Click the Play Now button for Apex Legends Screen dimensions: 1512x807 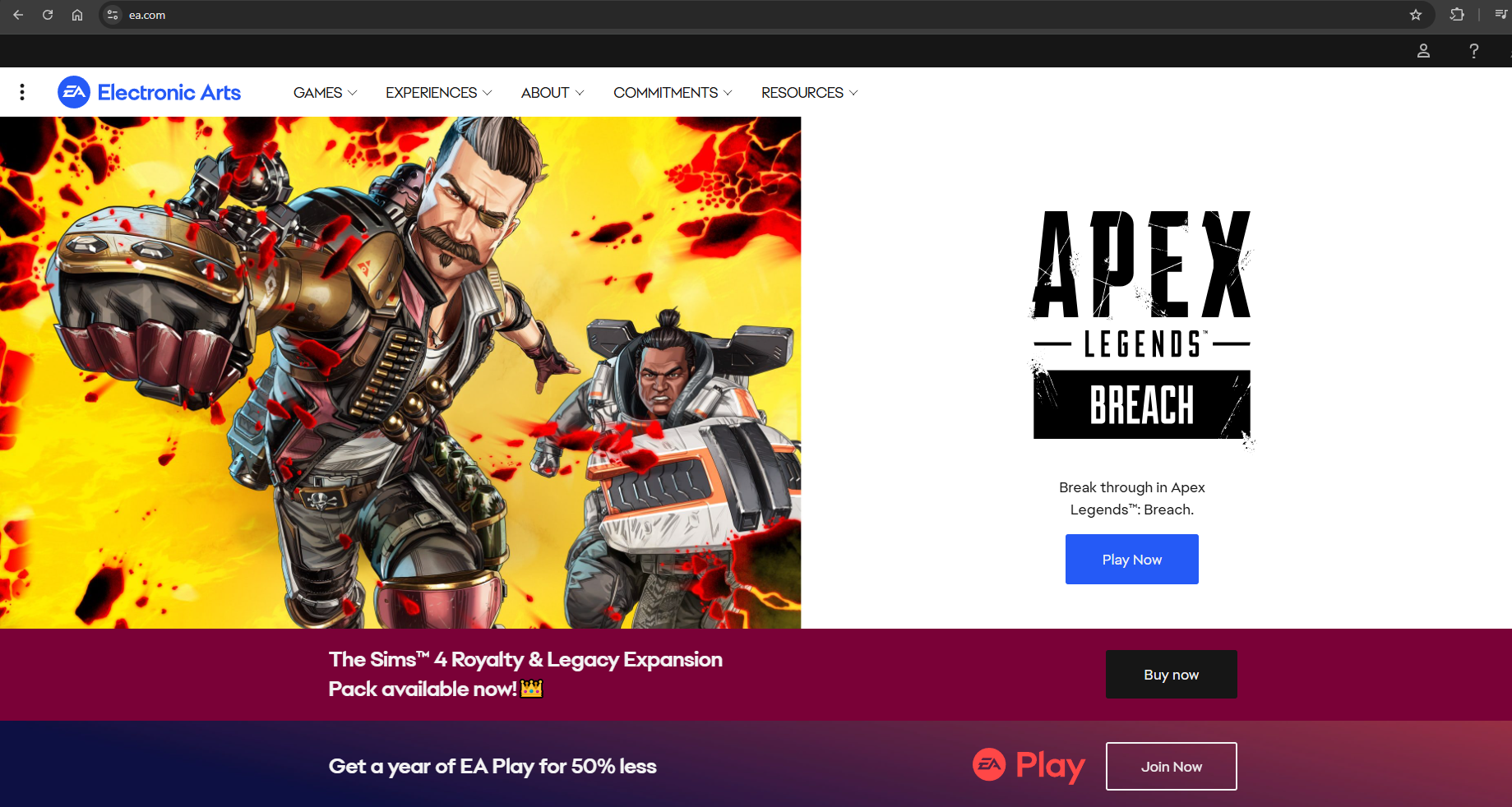coord(1132,560)
